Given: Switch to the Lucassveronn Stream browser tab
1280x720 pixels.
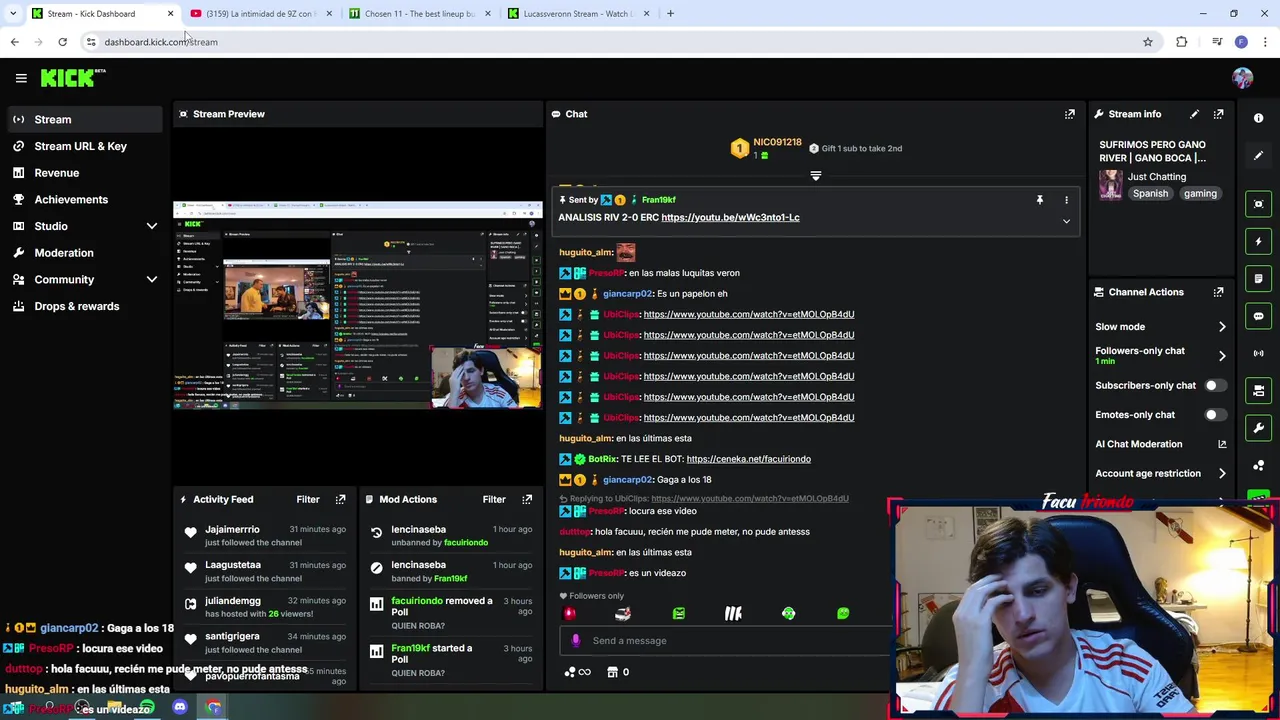Looking at the screenshot, I should pyautogui.click(x=579, y=14).
